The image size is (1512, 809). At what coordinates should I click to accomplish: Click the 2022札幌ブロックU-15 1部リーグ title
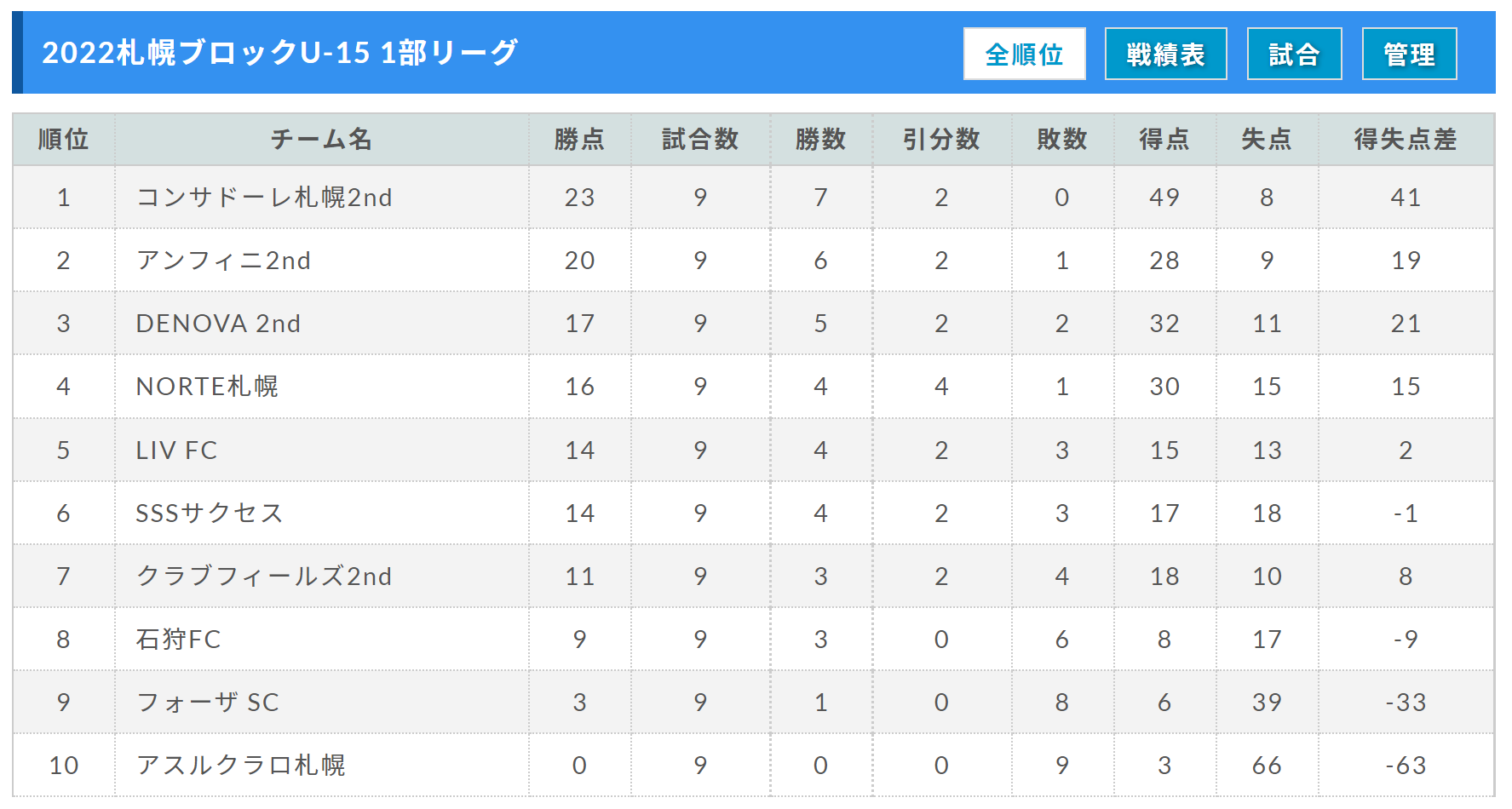point(279,53)
